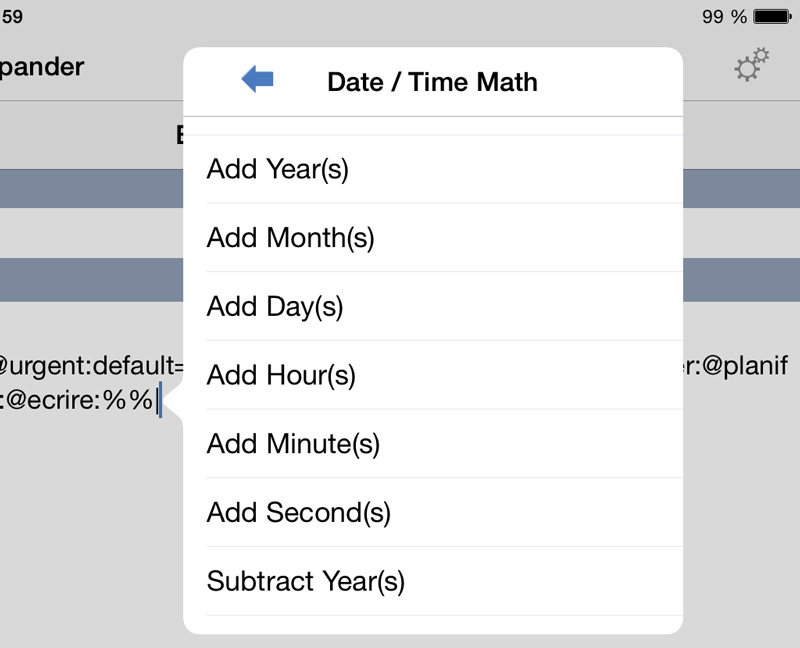The height and width of the screenshot is (648, 800).
Task: Tap the blue back arrow
Action: pos(258,79)
